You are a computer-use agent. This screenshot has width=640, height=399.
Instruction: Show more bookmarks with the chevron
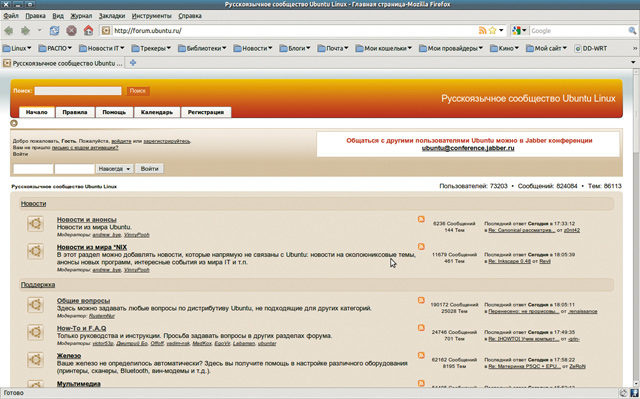635,49
